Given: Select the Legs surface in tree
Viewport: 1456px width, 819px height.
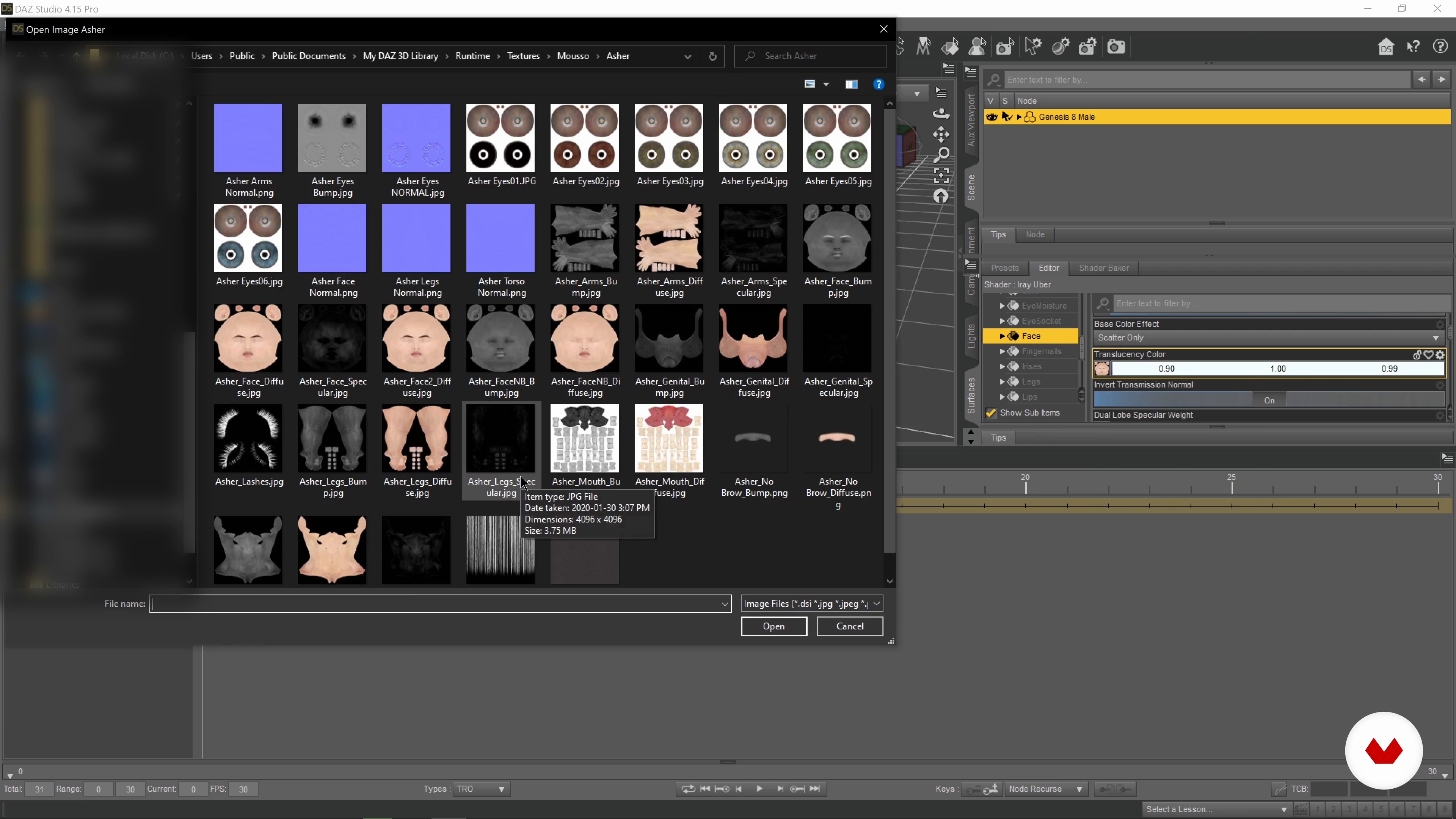Looking at the screenshot, I should (x=1031, y=381).
